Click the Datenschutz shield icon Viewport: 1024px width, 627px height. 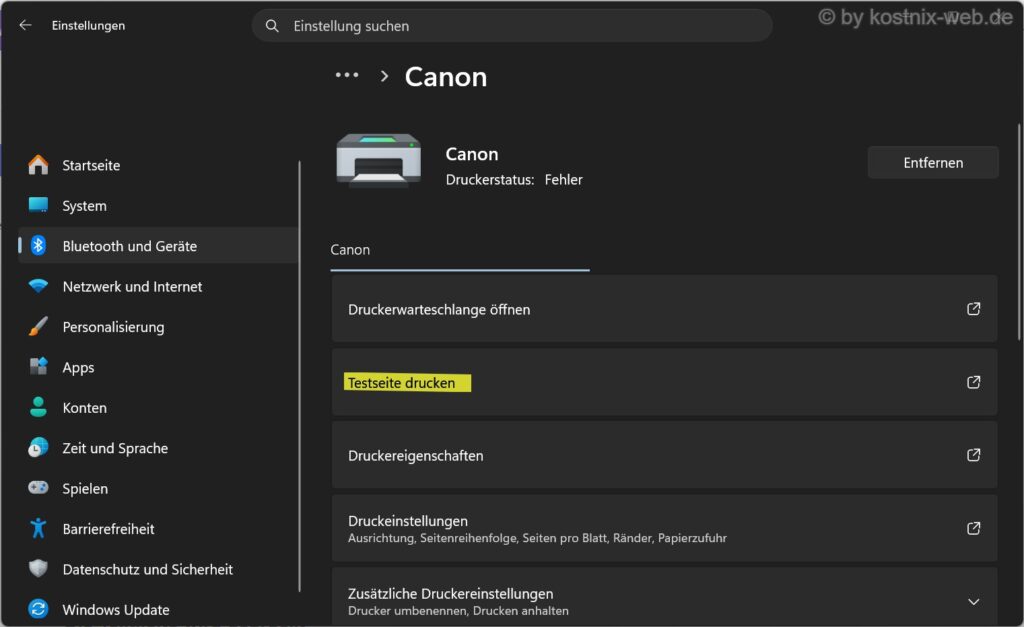[39, 568]
